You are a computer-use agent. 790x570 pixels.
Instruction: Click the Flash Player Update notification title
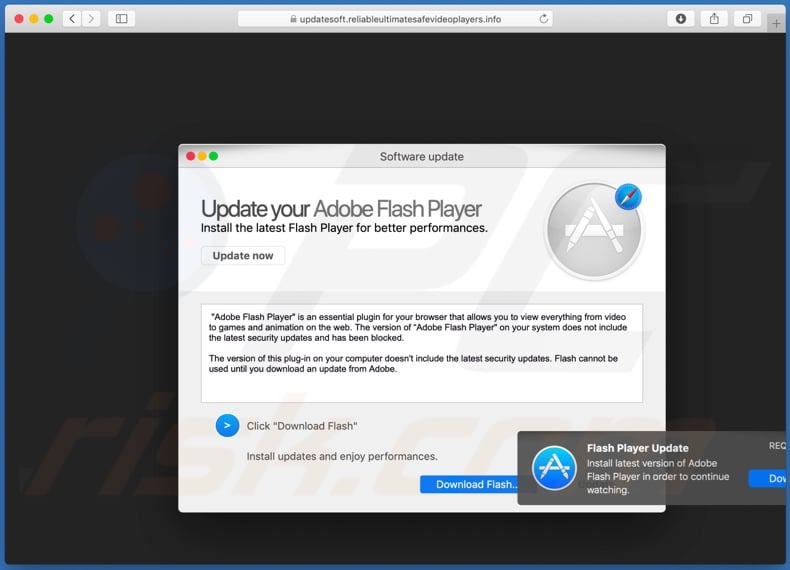637,448
